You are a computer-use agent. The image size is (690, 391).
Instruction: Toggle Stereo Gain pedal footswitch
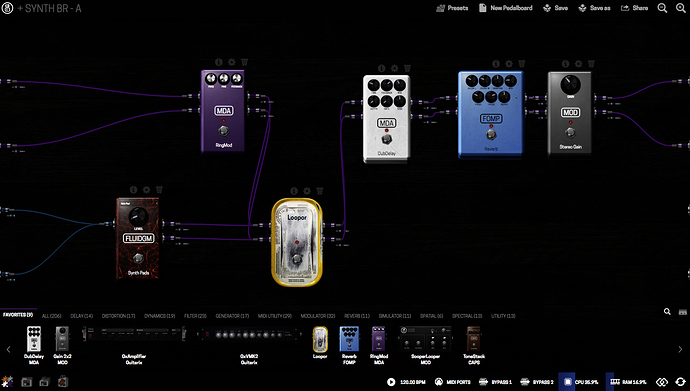(570, 132)
